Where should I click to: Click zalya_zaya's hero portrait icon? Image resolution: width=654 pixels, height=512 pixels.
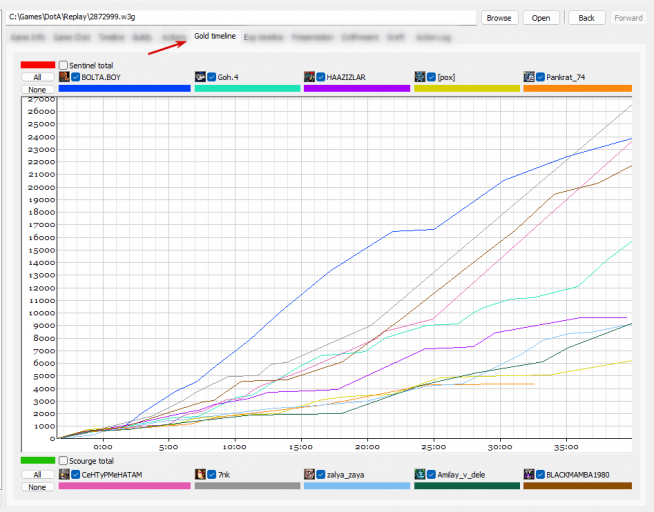tap(309, 474)
